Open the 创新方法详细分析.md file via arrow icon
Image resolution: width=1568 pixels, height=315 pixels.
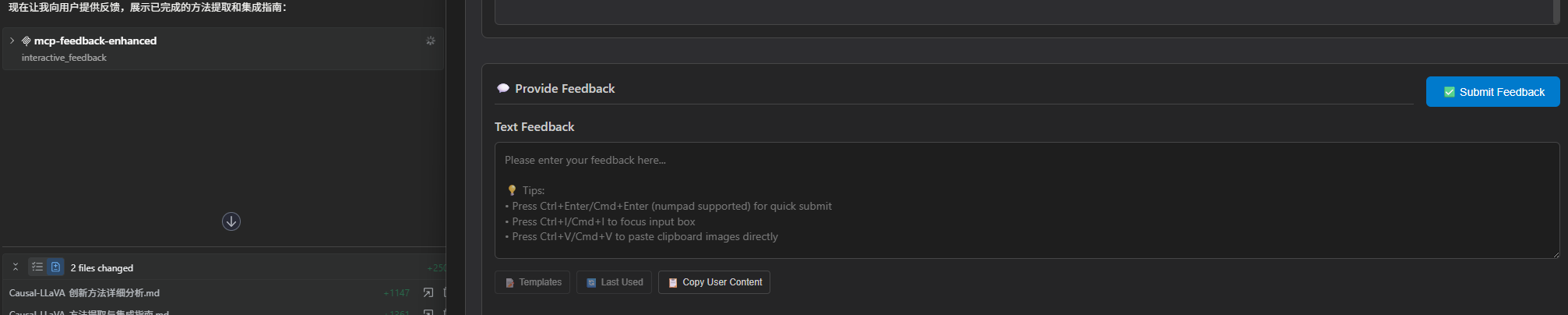[x=428, y=292]
